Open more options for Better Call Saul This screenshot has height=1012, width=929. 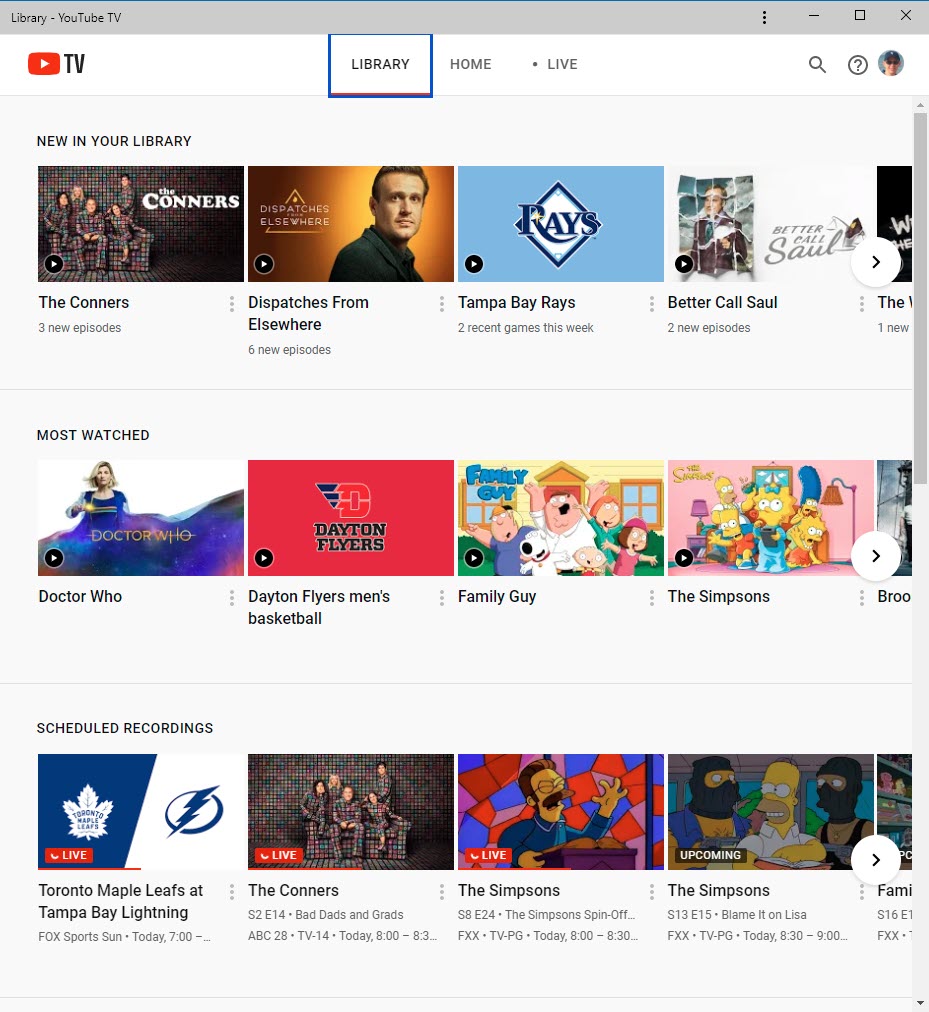(861, 304)
